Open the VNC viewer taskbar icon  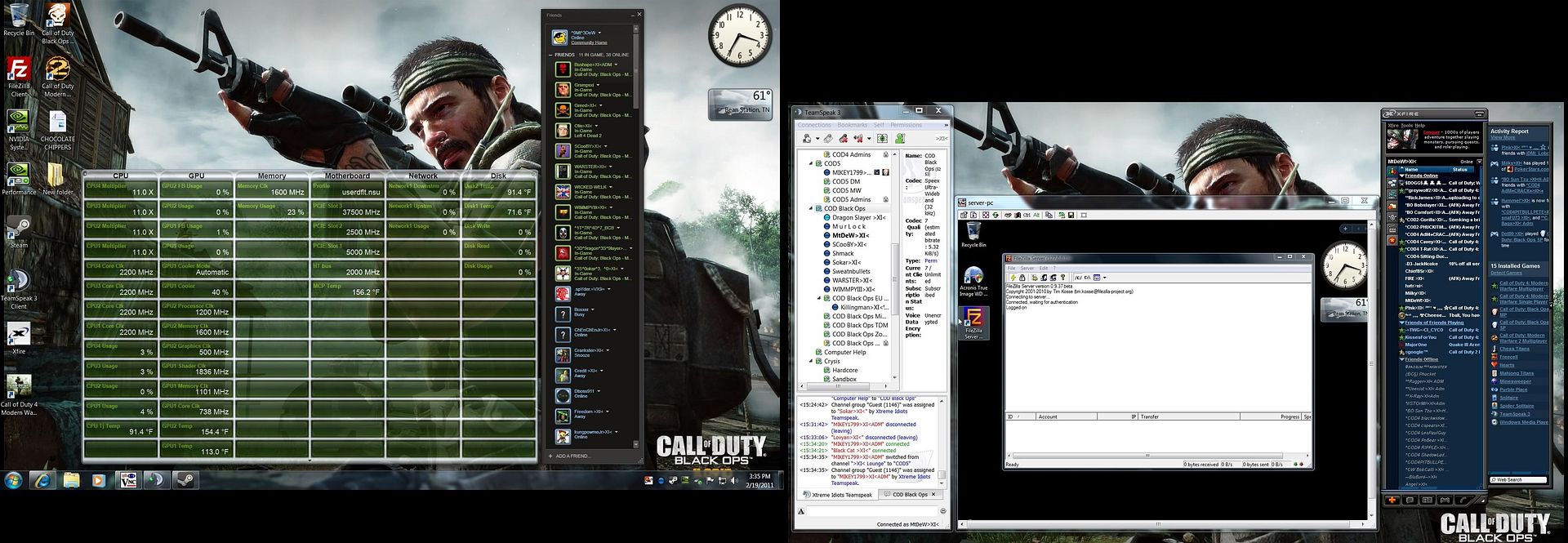click(x=127, y=479)
